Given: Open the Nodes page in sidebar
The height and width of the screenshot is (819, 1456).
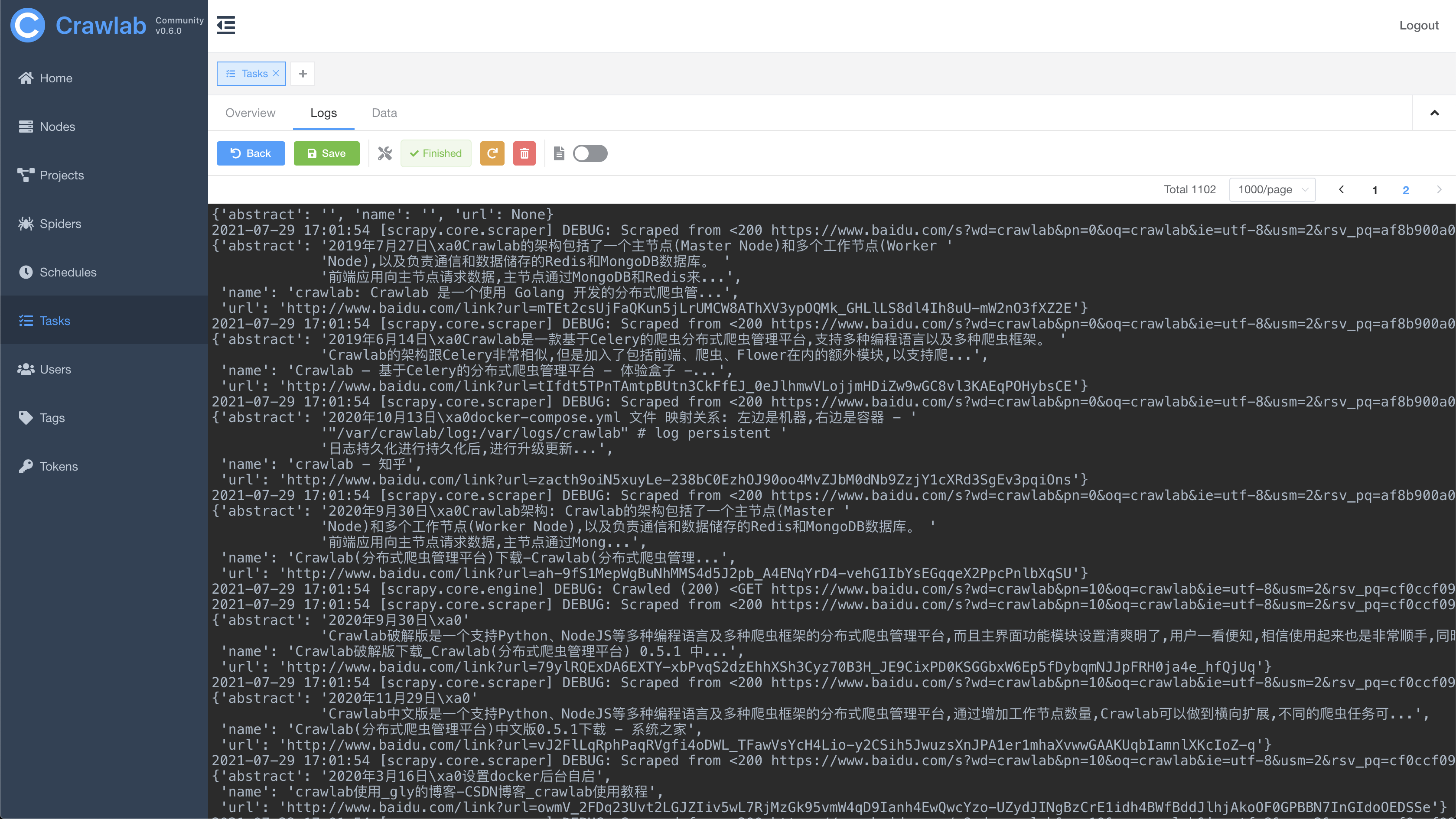Looking at the screenshot, I should 57,127.
